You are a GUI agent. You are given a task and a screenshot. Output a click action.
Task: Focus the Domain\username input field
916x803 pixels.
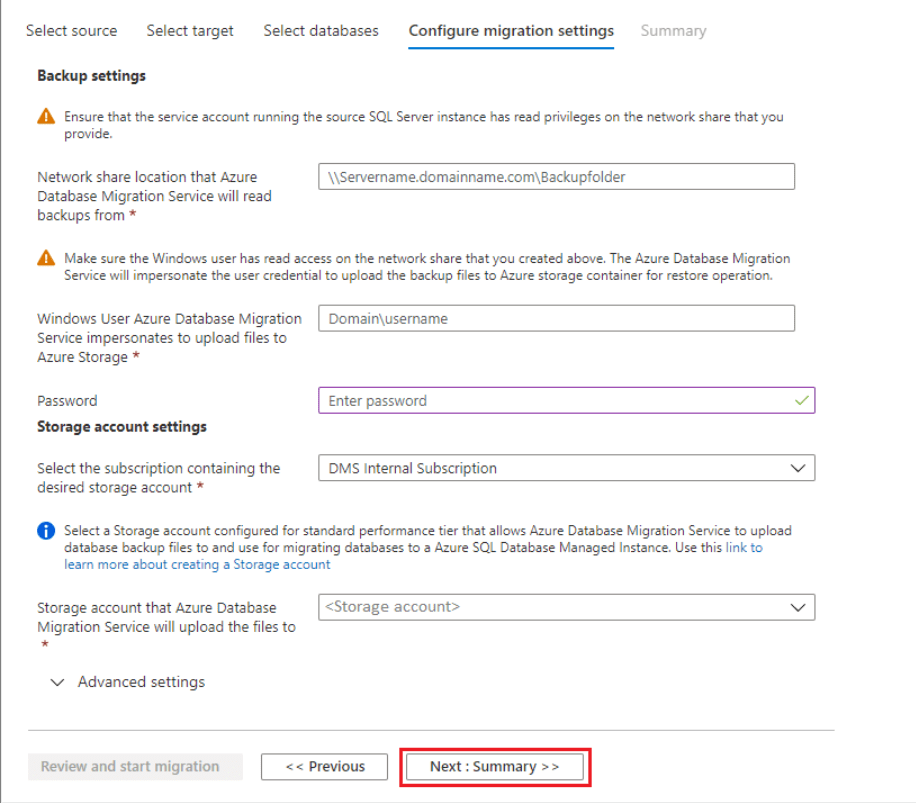coord(555,319)
